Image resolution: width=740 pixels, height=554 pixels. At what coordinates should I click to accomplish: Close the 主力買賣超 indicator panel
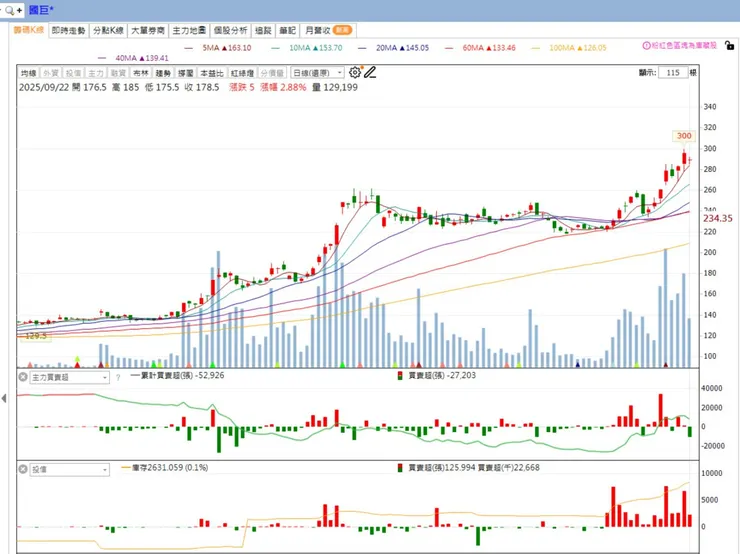23,377
